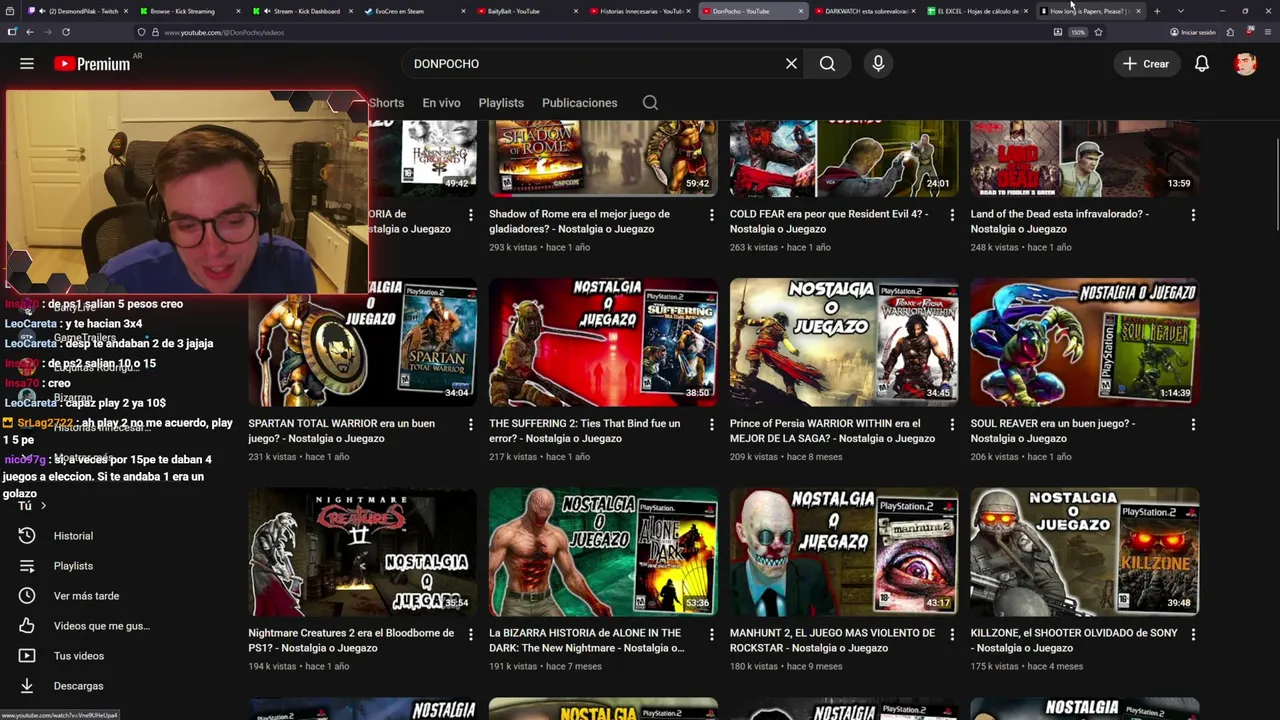Switch to the Publicaciones channel tab
This screenshot has width=1280, height=720.
579,103
